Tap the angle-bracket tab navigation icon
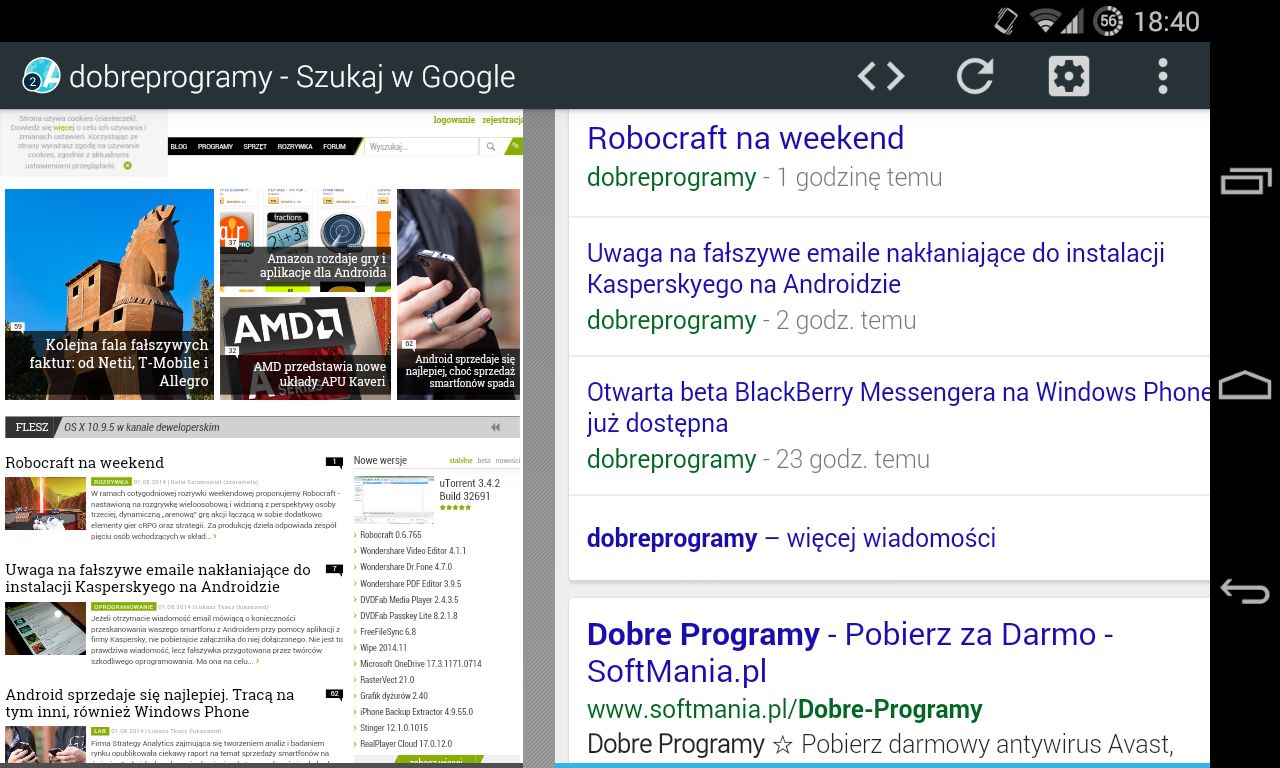 pyautogui.click(x=880, y=75)
